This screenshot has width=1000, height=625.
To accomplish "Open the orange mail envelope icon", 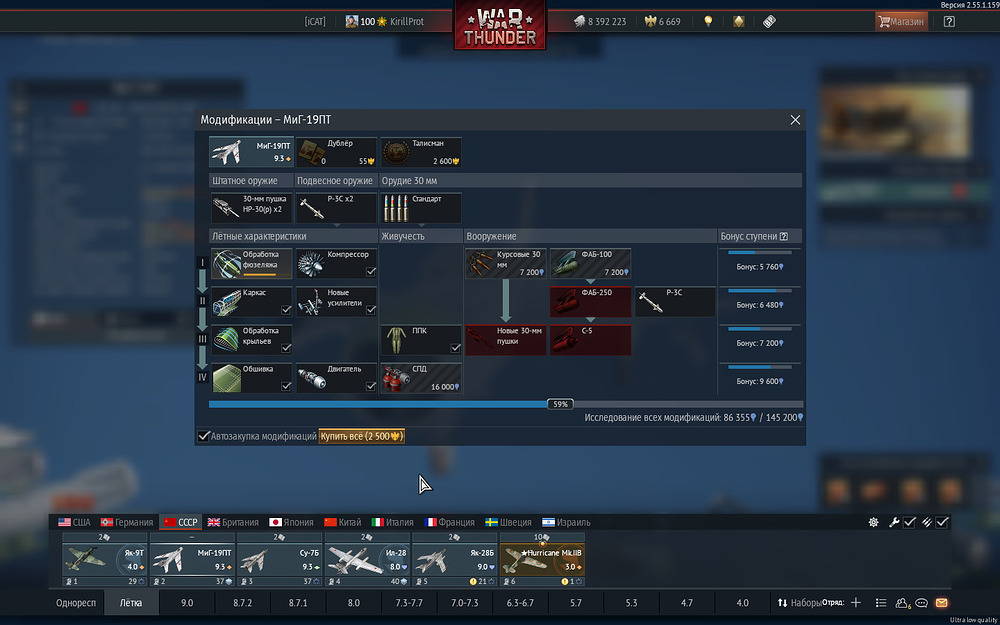I will click(941, 603).
